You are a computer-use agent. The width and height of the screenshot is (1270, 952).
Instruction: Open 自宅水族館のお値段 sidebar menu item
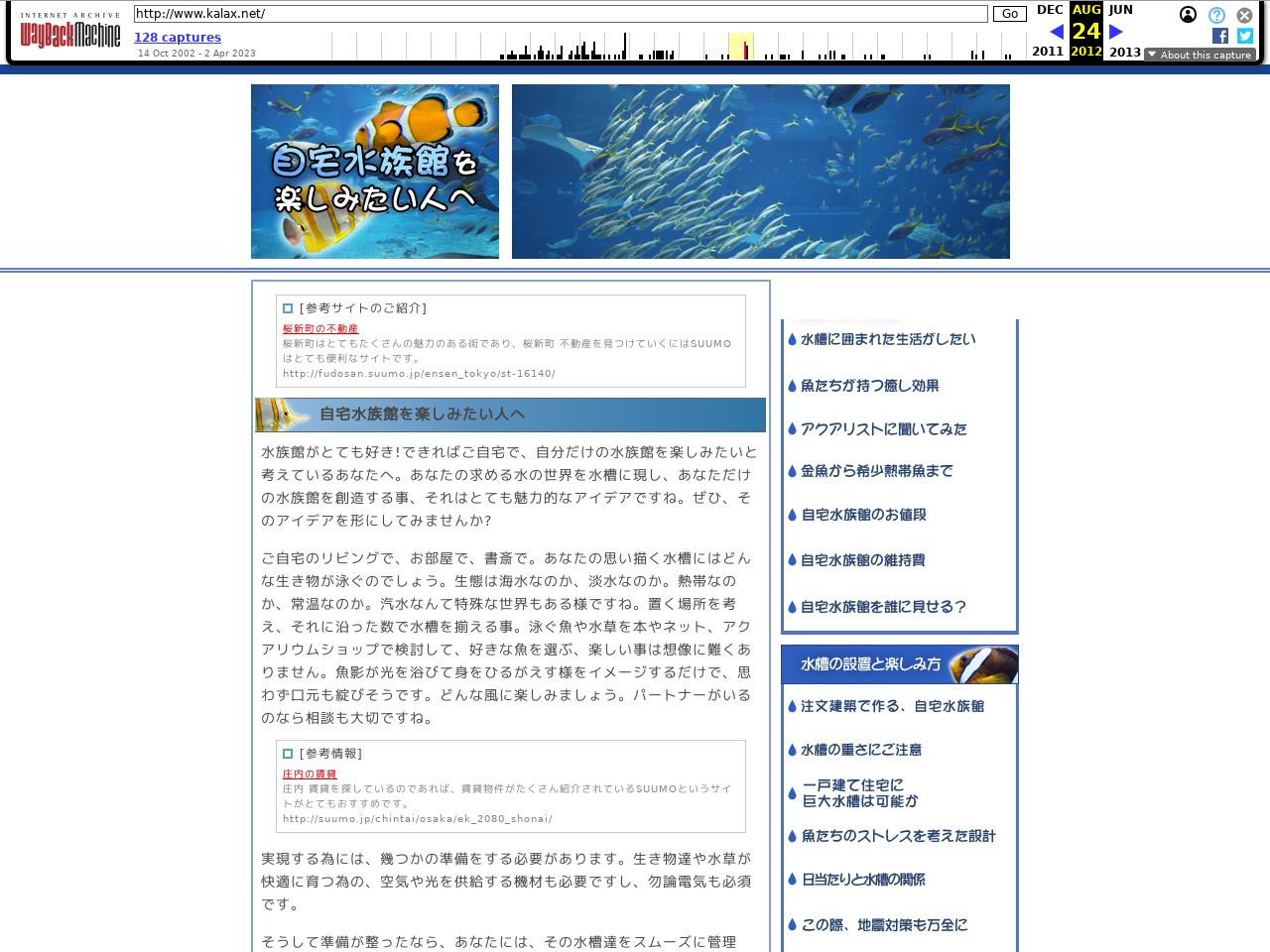point(863,515)
